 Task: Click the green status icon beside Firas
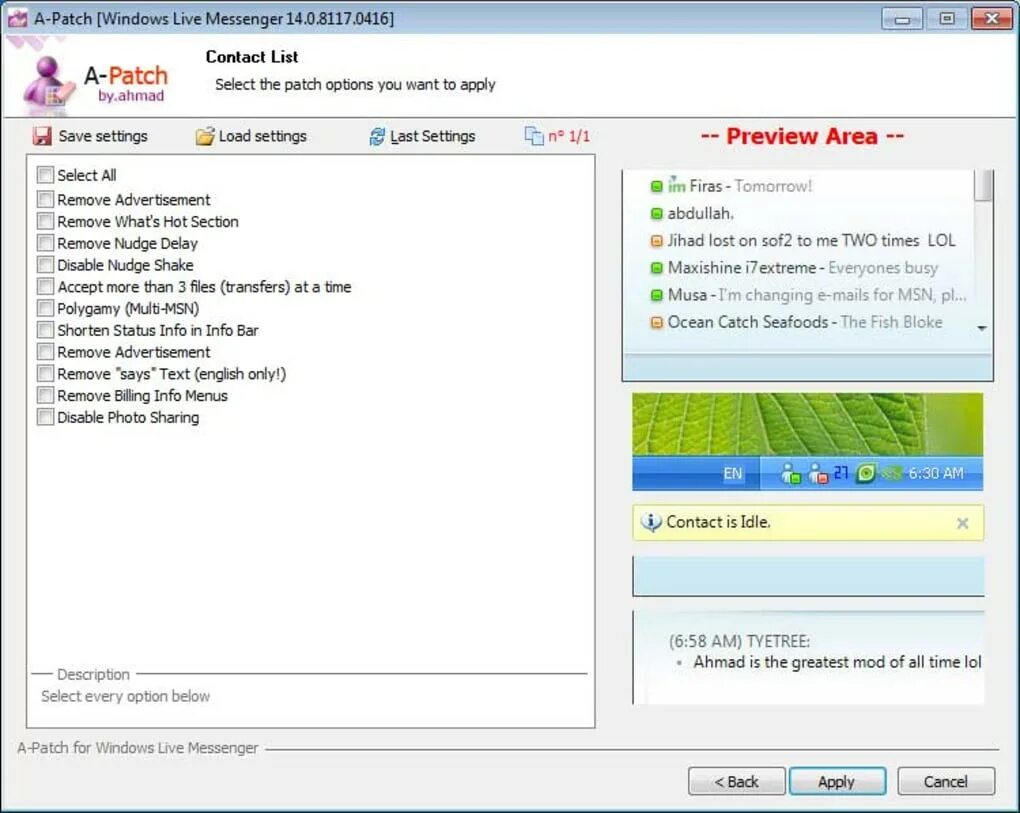(x=656, y=187)
